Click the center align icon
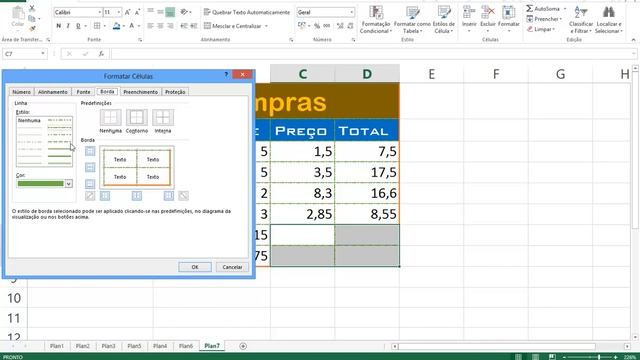 pyautogui.click(x=160, y=26)
